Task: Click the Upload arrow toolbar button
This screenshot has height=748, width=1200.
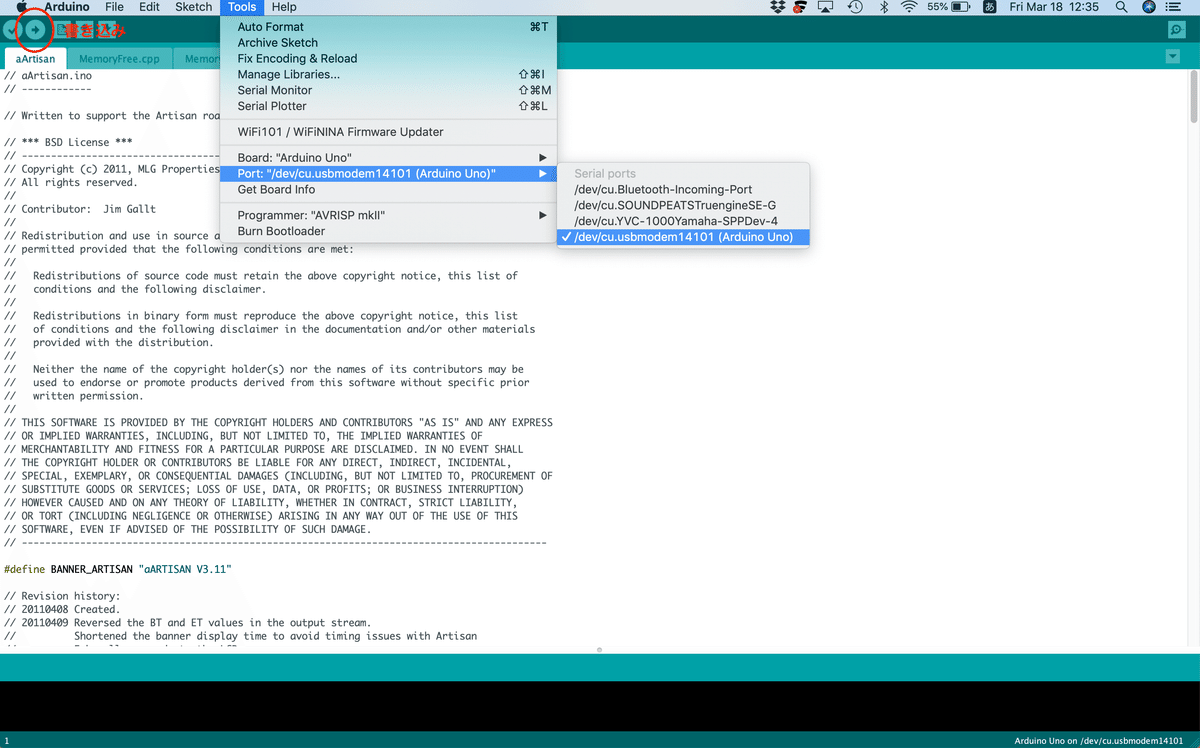Action: 36,30
